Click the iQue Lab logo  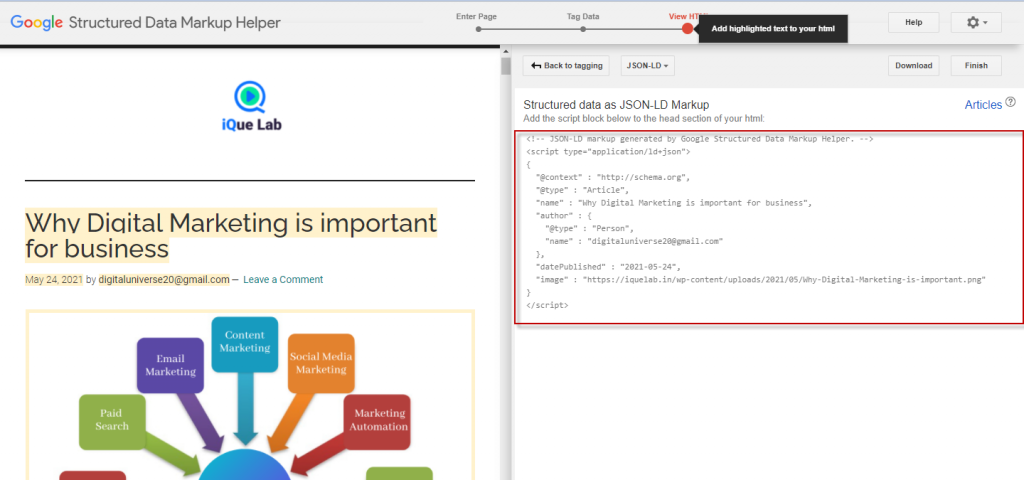(x=250, y=106)
